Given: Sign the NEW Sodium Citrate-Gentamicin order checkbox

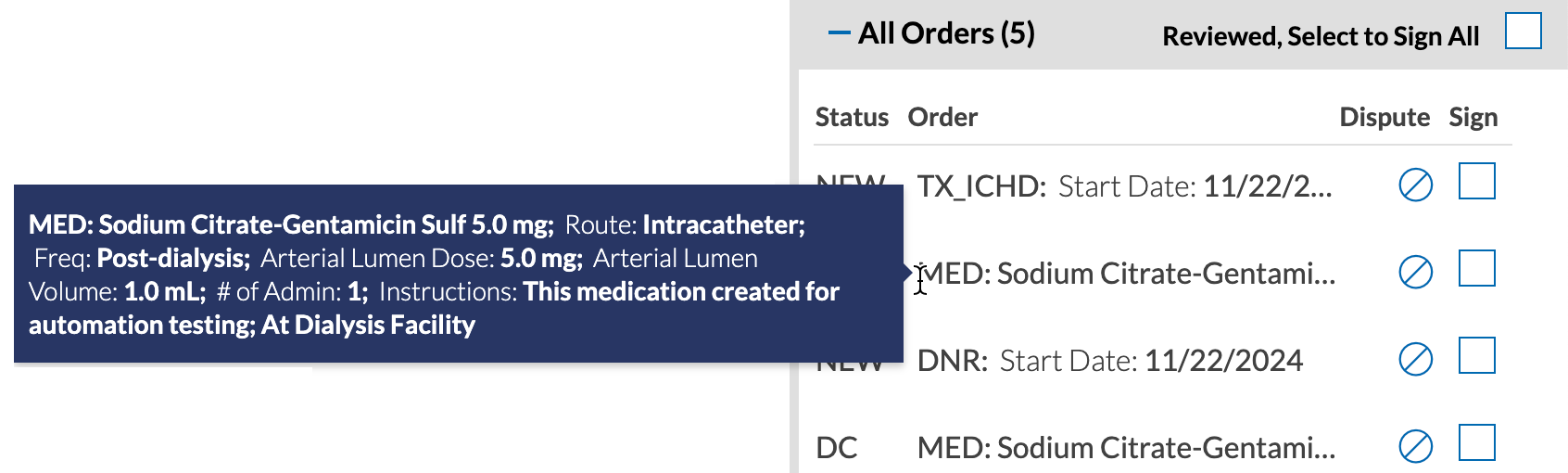Looking at the screenshot, I should [1477, 268].
